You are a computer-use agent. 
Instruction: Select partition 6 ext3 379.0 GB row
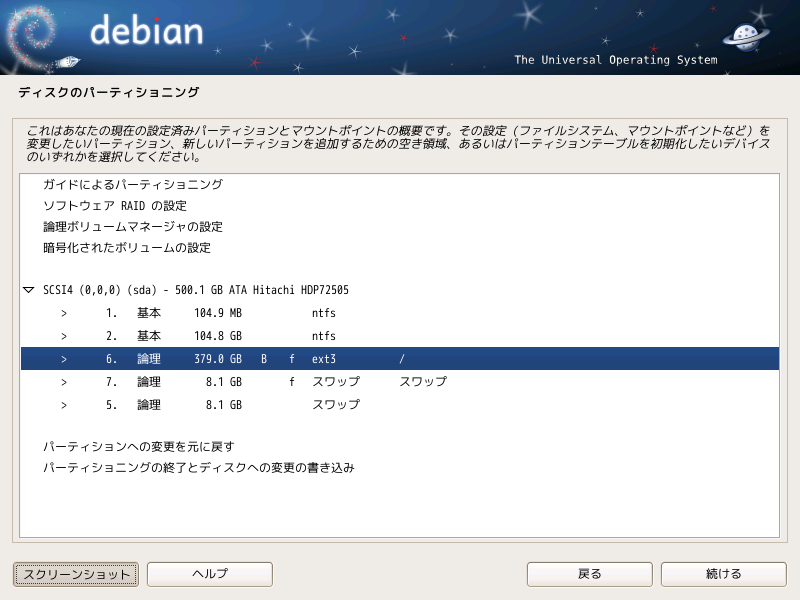400,359
